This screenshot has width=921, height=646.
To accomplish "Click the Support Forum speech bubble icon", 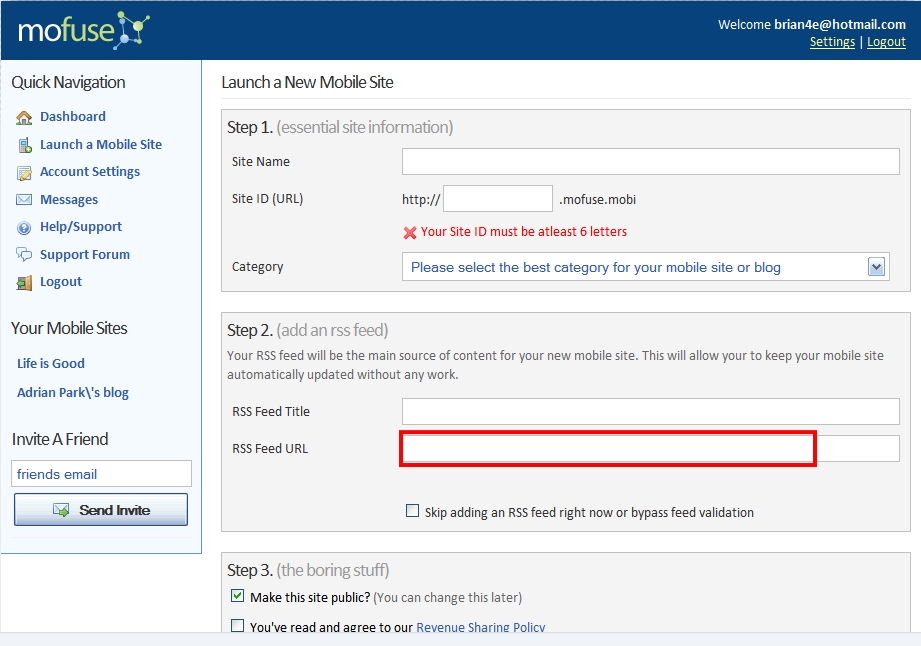I will click(24, 255).
